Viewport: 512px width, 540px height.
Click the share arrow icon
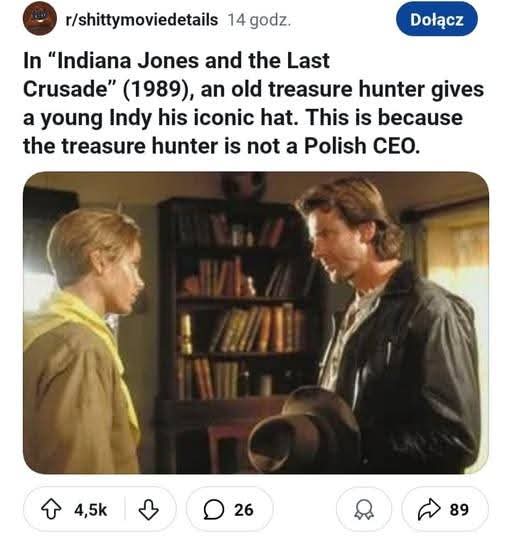[429, 509]
